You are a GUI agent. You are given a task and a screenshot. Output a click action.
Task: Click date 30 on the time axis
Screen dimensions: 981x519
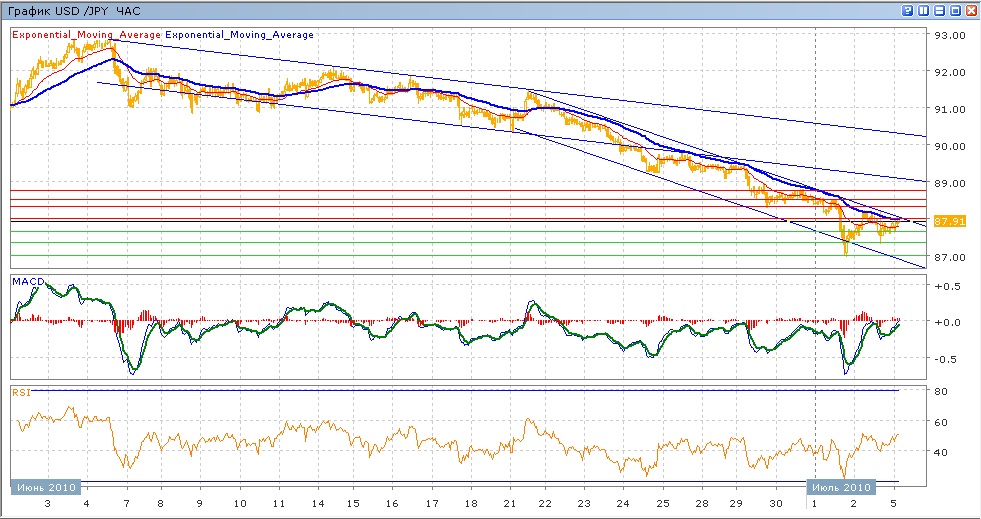778,505
